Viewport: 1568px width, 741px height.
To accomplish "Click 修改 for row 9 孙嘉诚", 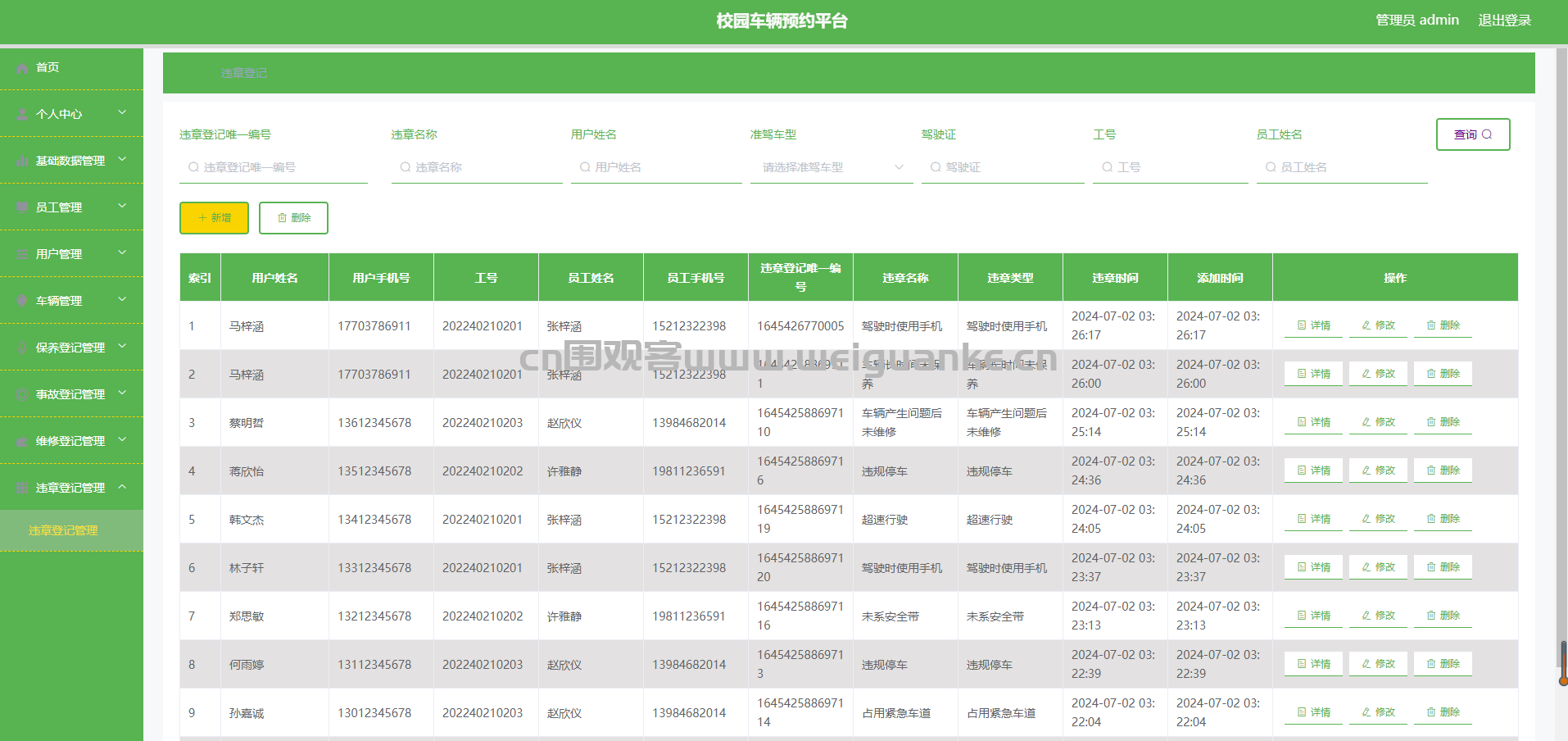I will point(1378,712).
